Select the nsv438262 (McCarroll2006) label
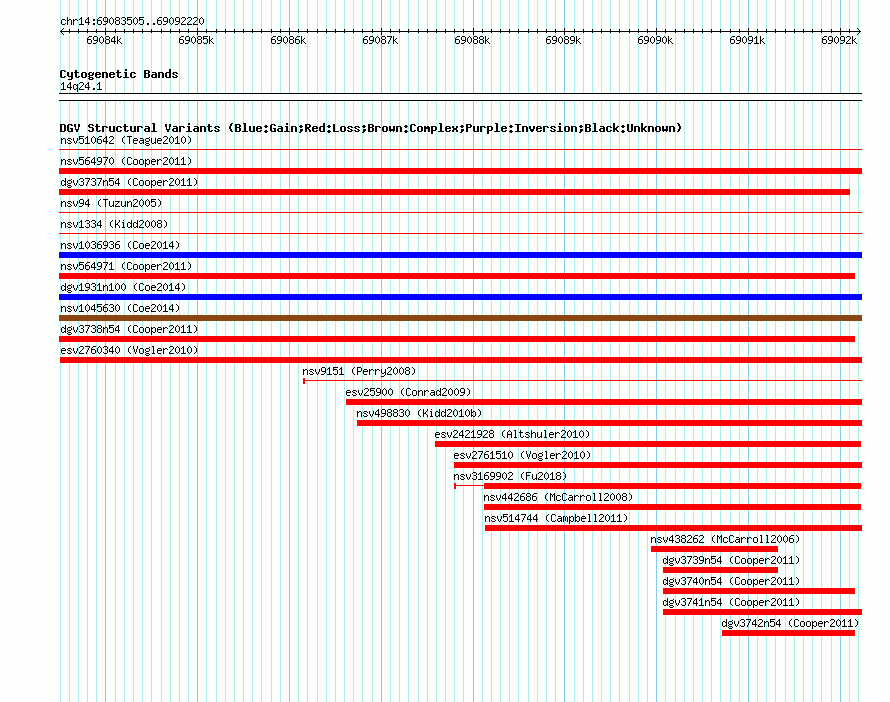Image resolution: width=890 pixels, height=702 pixels. (725, 539)
